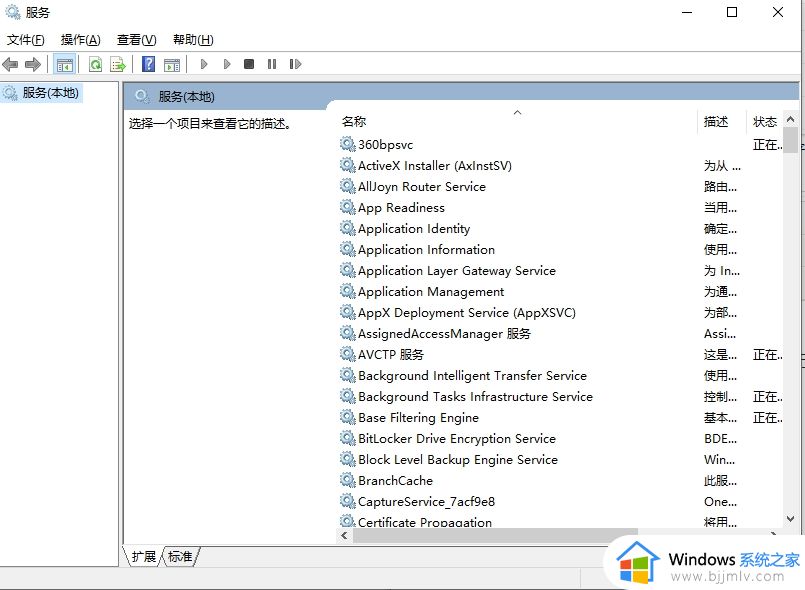
Task: Click the horizontal scrollbar thumb
Action: (x=495, y=536)
